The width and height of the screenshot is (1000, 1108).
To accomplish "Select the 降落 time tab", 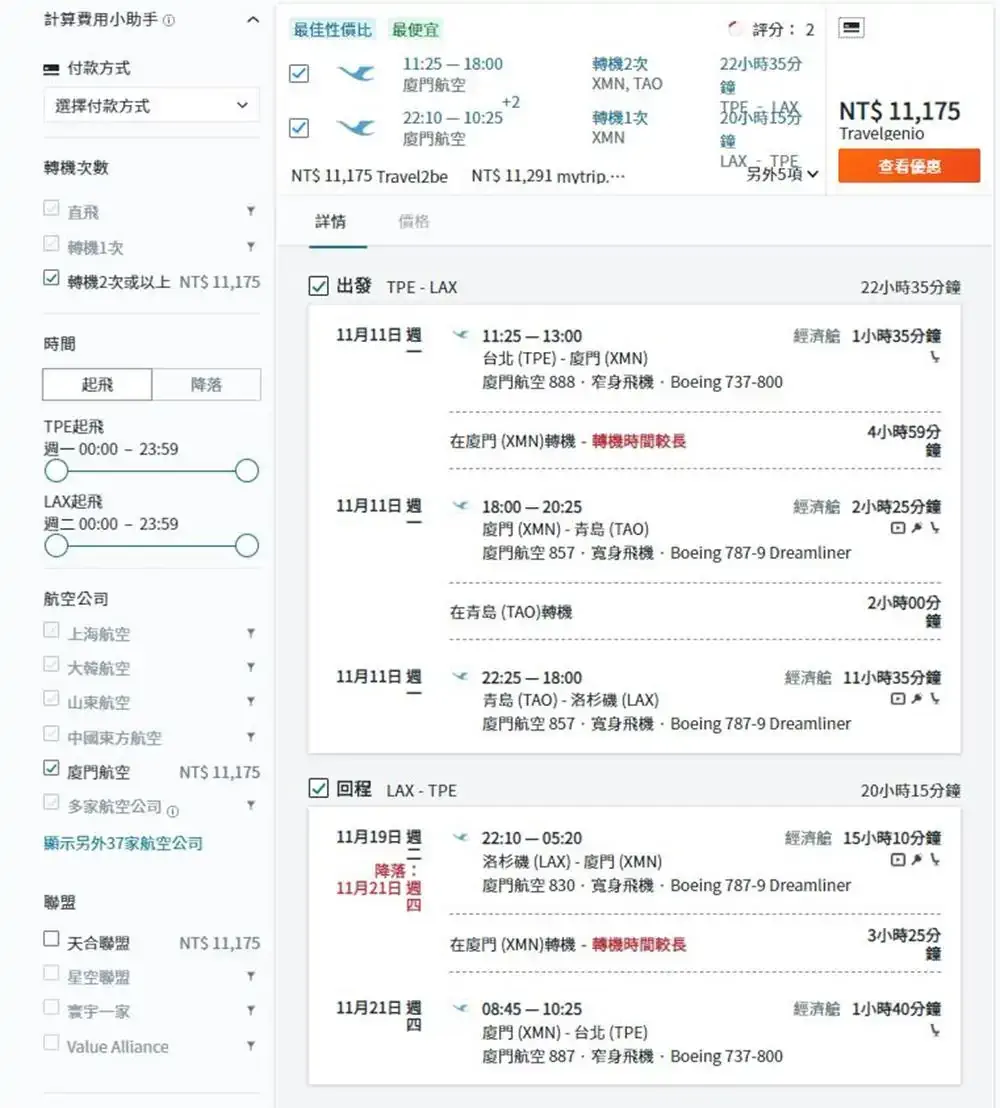I will click(206, 384).
